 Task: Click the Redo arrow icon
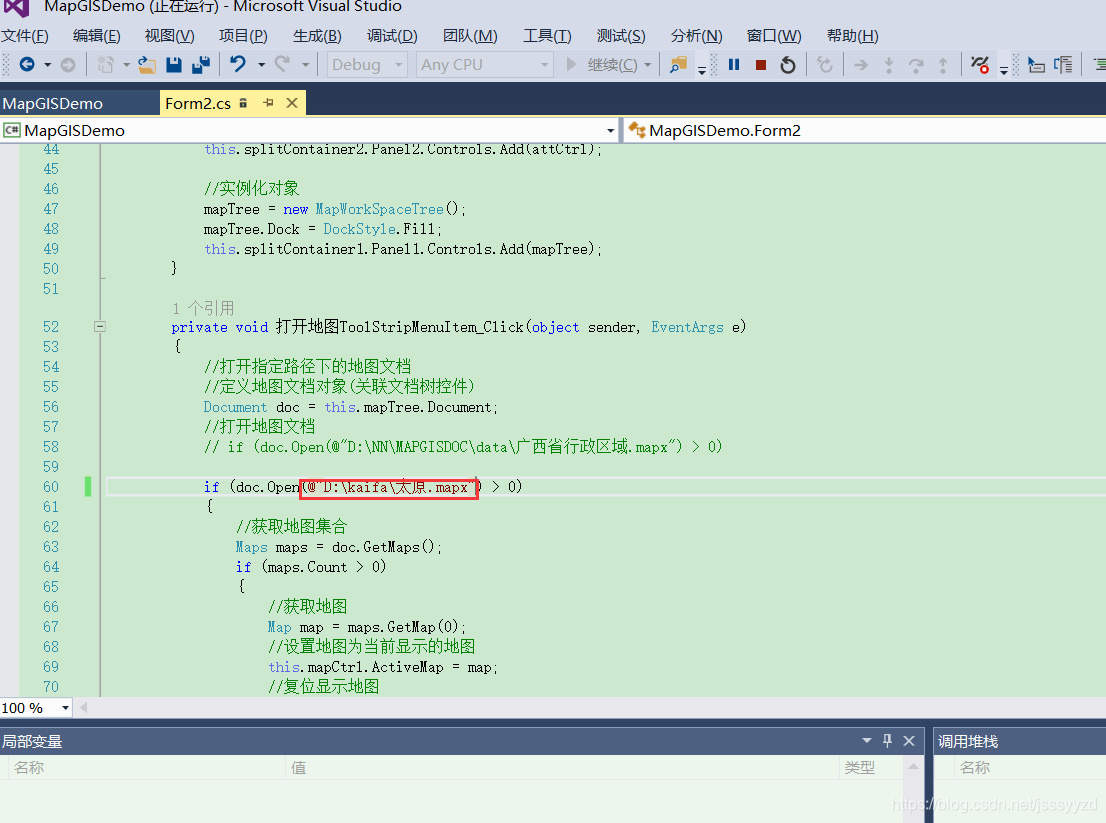tap(282, 65)
